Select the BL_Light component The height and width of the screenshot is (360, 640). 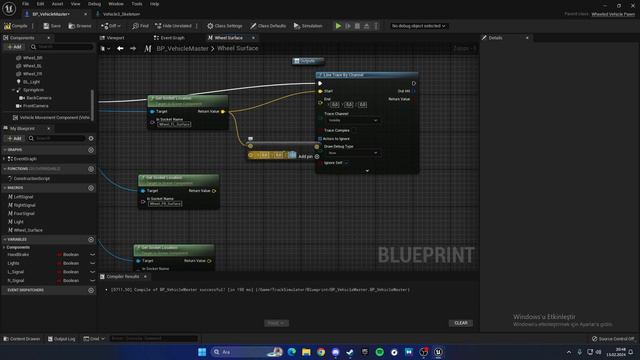point(31,82)
